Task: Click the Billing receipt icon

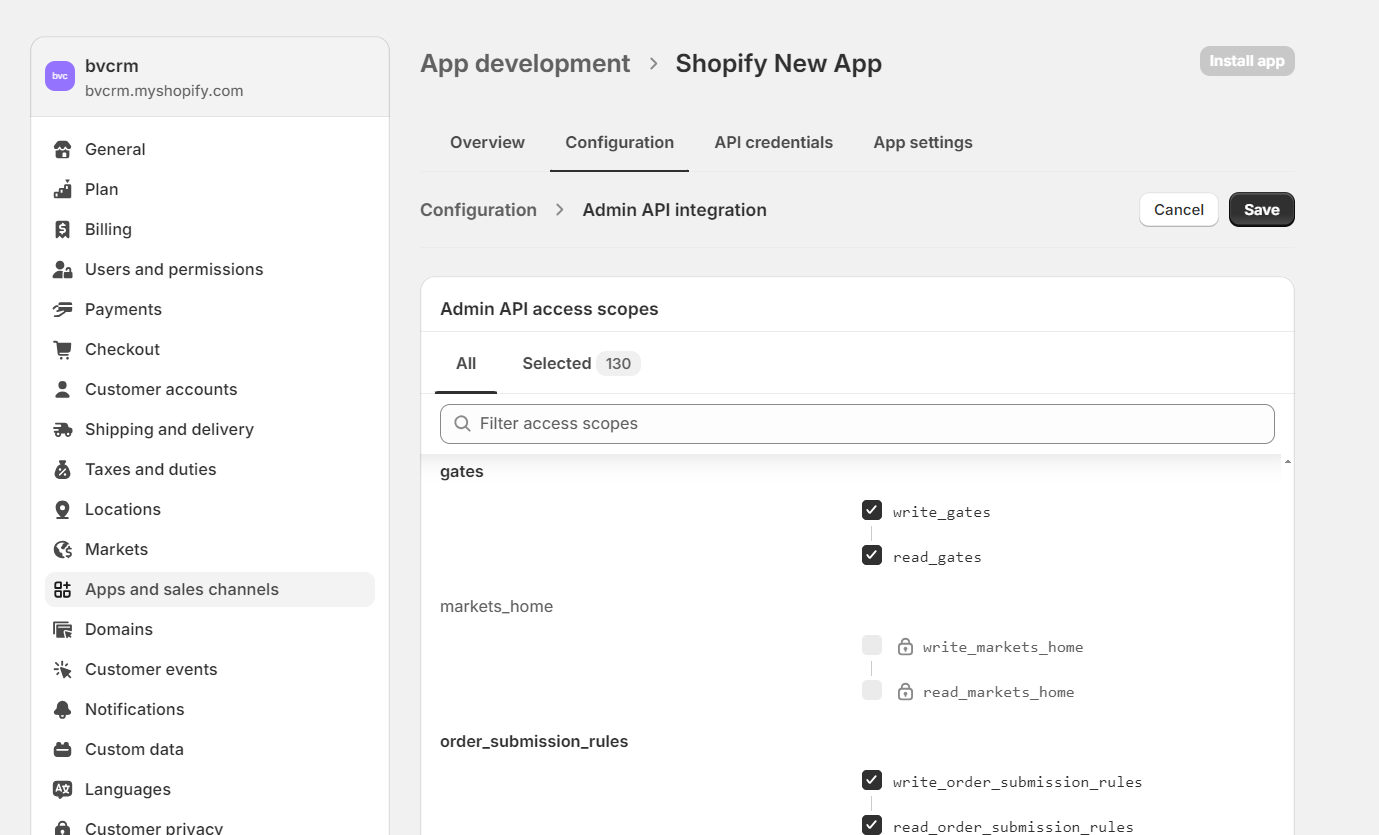Action: click(63, 230)
